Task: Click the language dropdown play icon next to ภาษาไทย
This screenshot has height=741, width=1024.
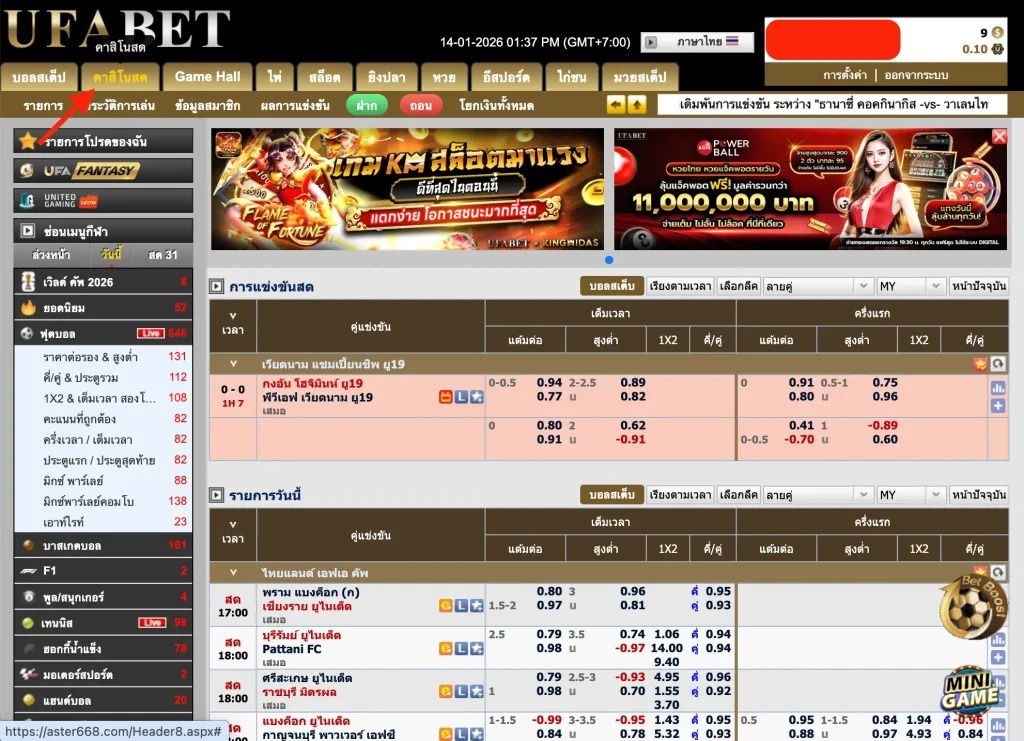Action: point(650,42)
